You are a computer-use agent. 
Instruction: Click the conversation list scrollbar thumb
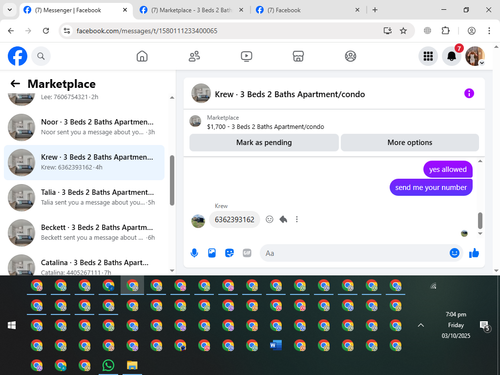tap(172, 180)
